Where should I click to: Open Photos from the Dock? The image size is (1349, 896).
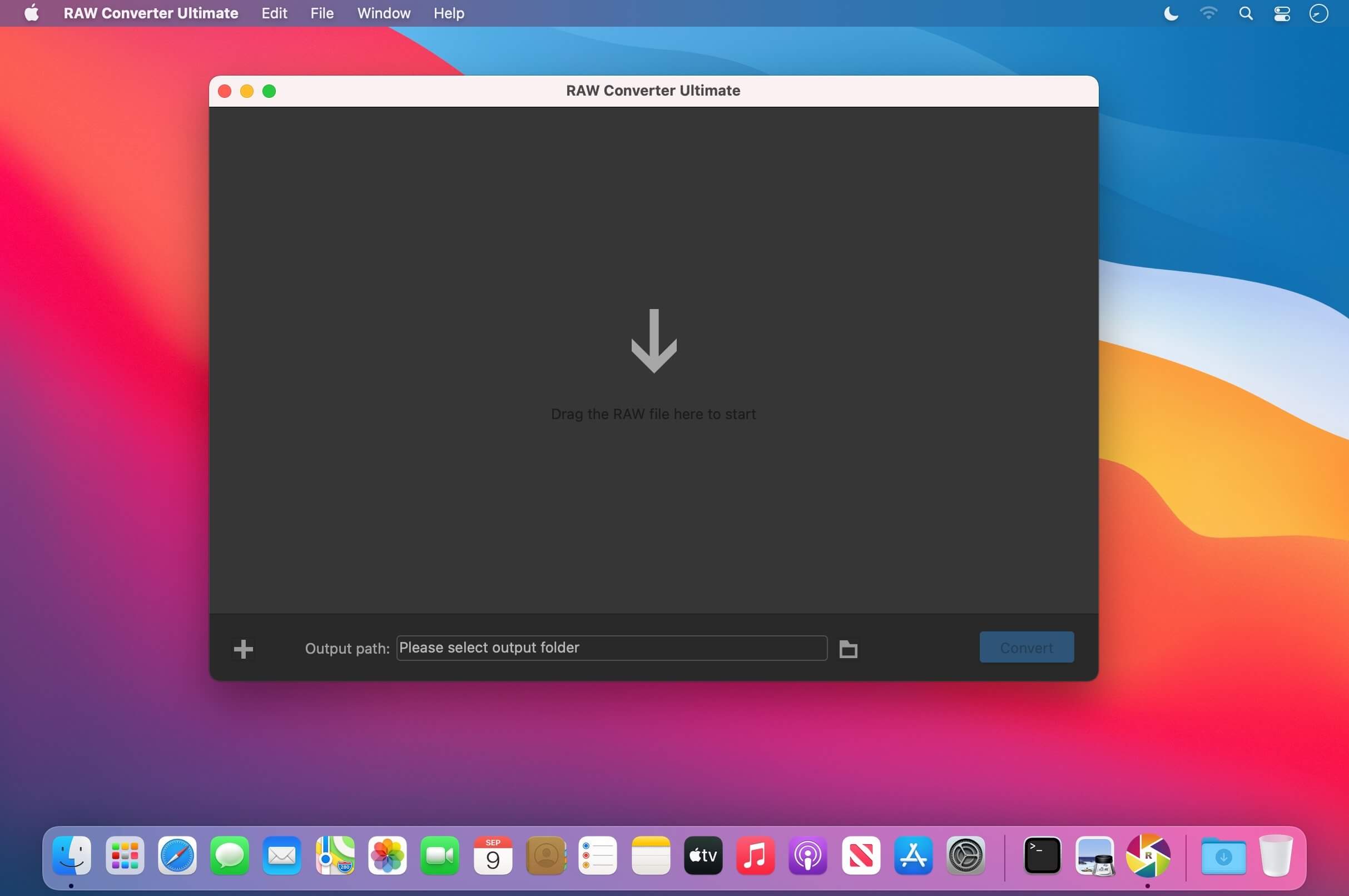(388, 855)
